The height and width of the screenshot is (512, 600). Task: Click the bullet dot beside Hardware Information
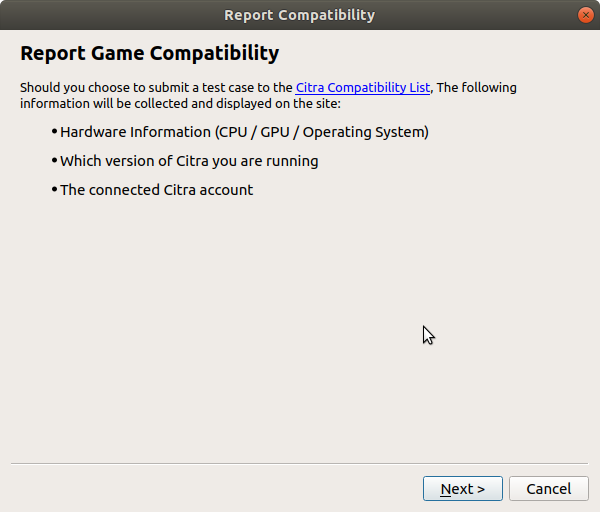pyautogui.click(x=54, y=131)
